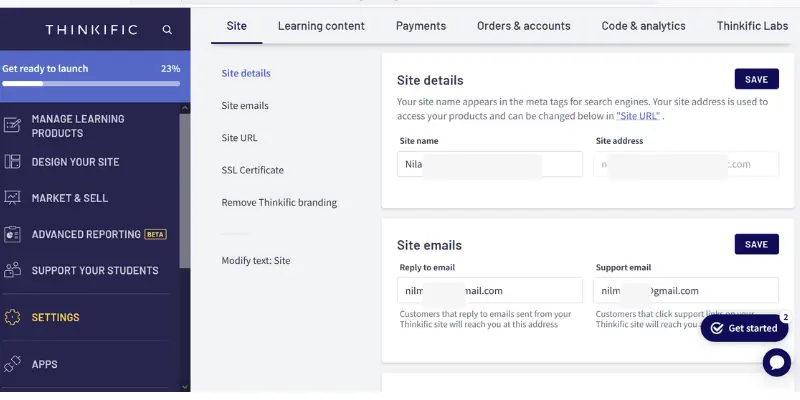
Task: Open Advanced Reporting chart icon
Action: tap(12, 234)
